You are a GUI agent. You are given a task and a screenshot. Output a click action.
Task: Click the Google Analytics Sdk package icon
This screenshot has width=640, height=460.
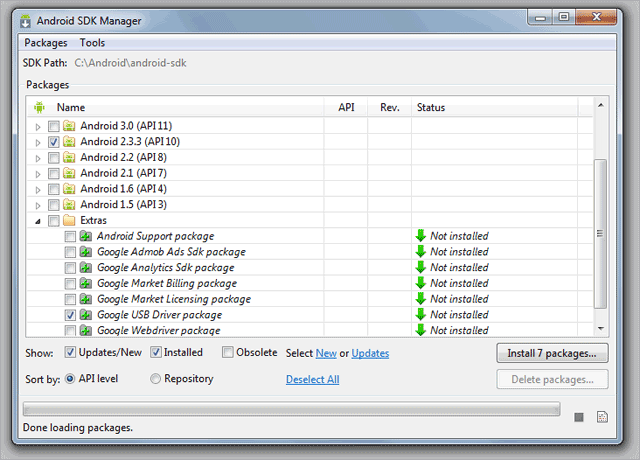point(86,268)
